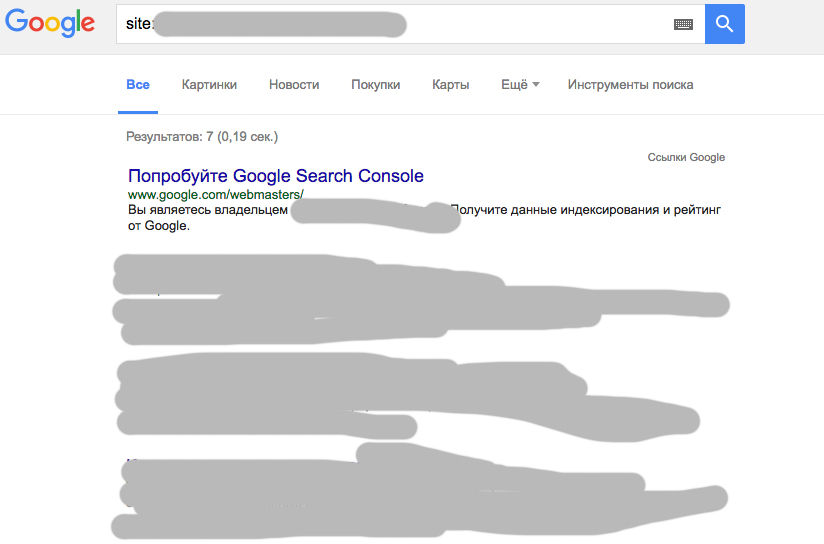This screenshot has width=824, height=544.
Task: Expand the Ещё dropdown menu
Action: (x=520, y=85)
